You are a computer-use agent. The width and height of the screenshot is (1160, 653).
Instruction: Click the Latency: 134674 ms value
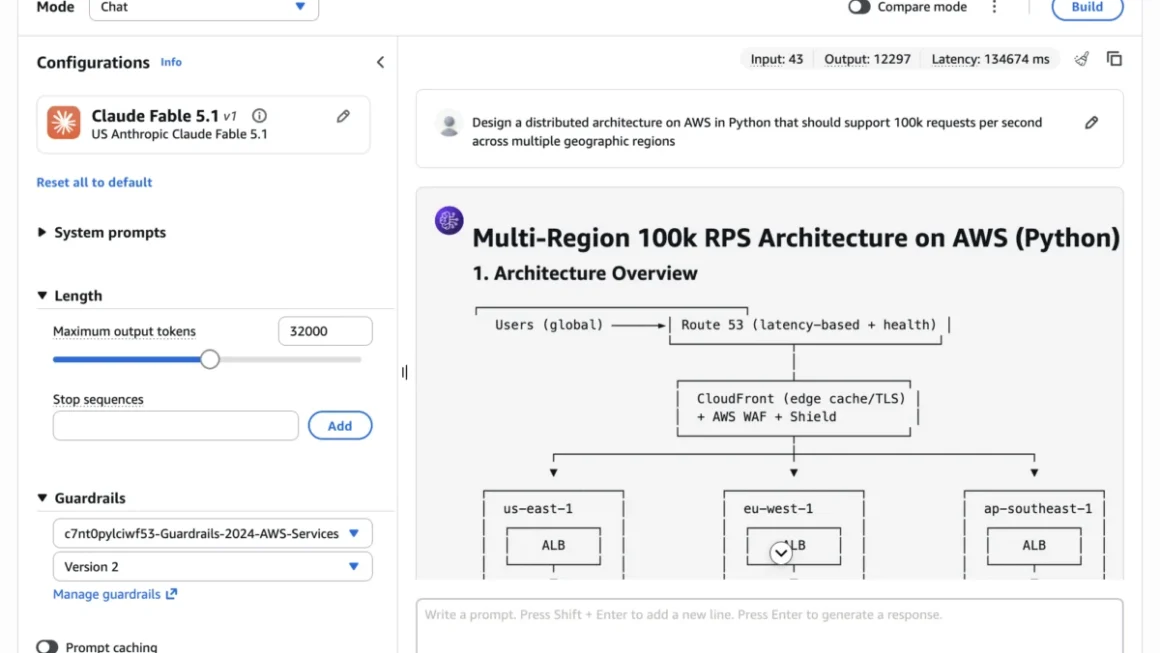click(x=990, y=59)
